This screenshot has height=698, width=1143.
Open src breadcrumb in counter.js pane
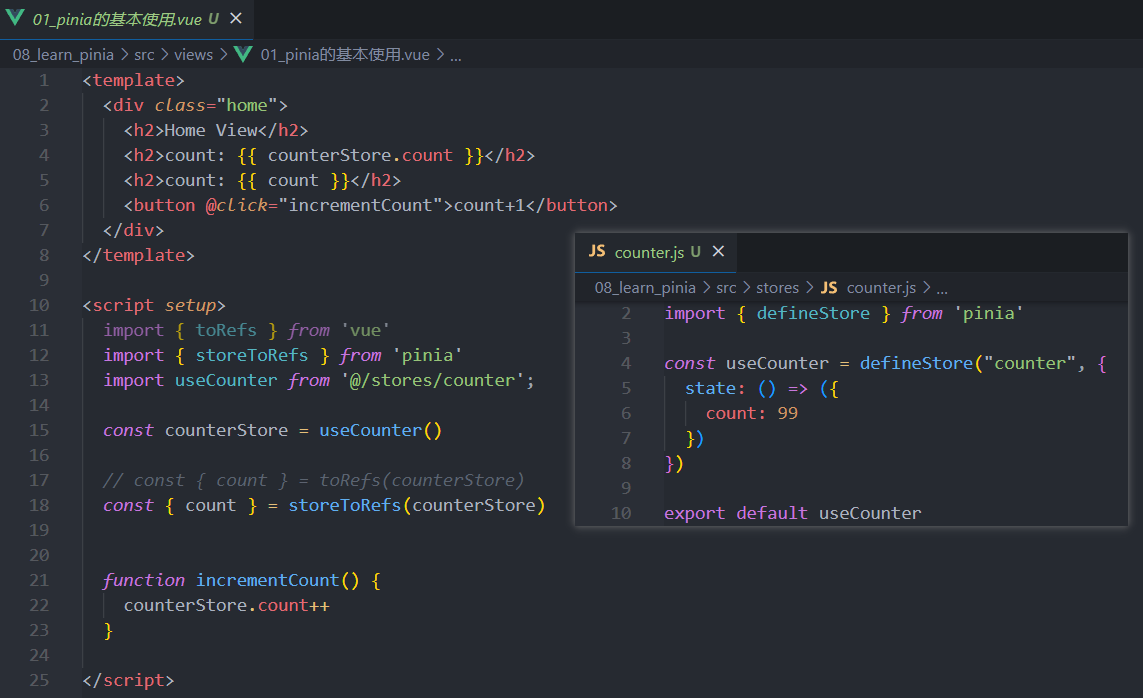(726, 288)
